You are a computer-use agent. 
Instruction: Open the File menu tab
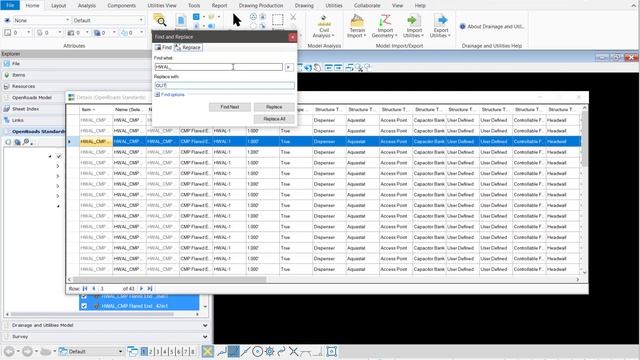click(x=10, y=5)
